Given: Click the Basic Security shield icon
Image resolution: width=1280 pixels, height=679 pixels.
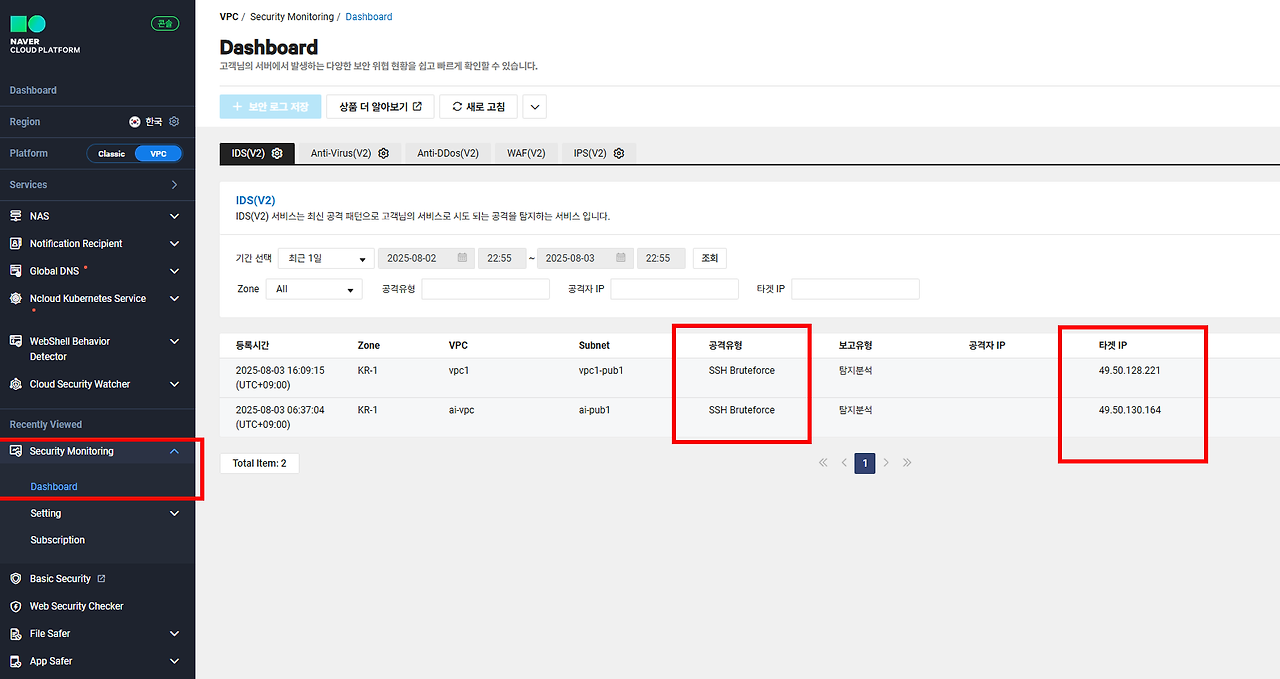Looking at the screenshot, I should (x=15, y=579).
